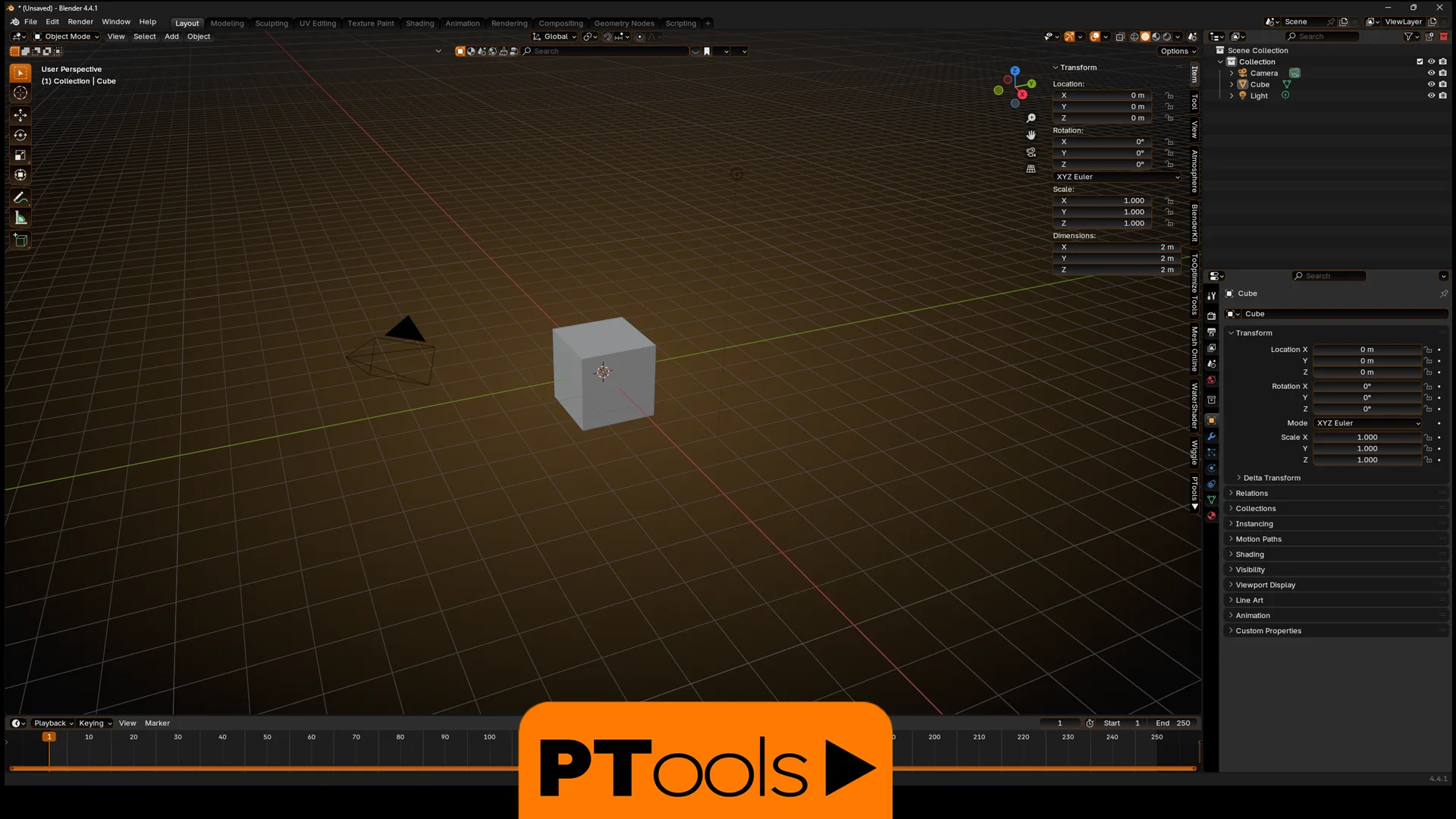Open the Playback popover in timeline
Image resolution: width=1456 pixels, height=819 pixels.
point(53,723)
